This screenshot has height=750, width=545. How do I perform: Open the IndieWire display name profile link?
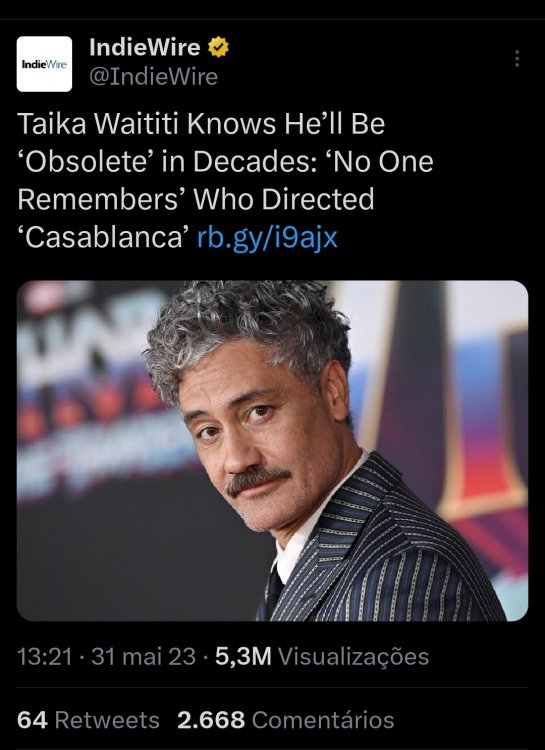pos(145,47)
